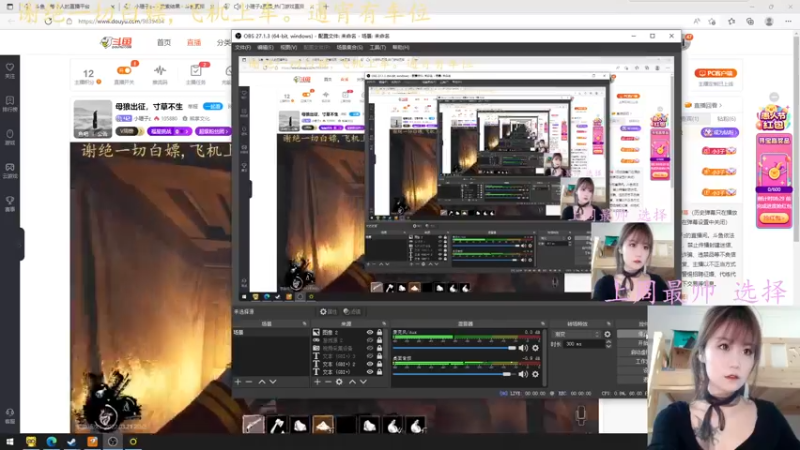Open the 云游戏 gamepad icon in Douyu sidebar

tap(10, 167)
